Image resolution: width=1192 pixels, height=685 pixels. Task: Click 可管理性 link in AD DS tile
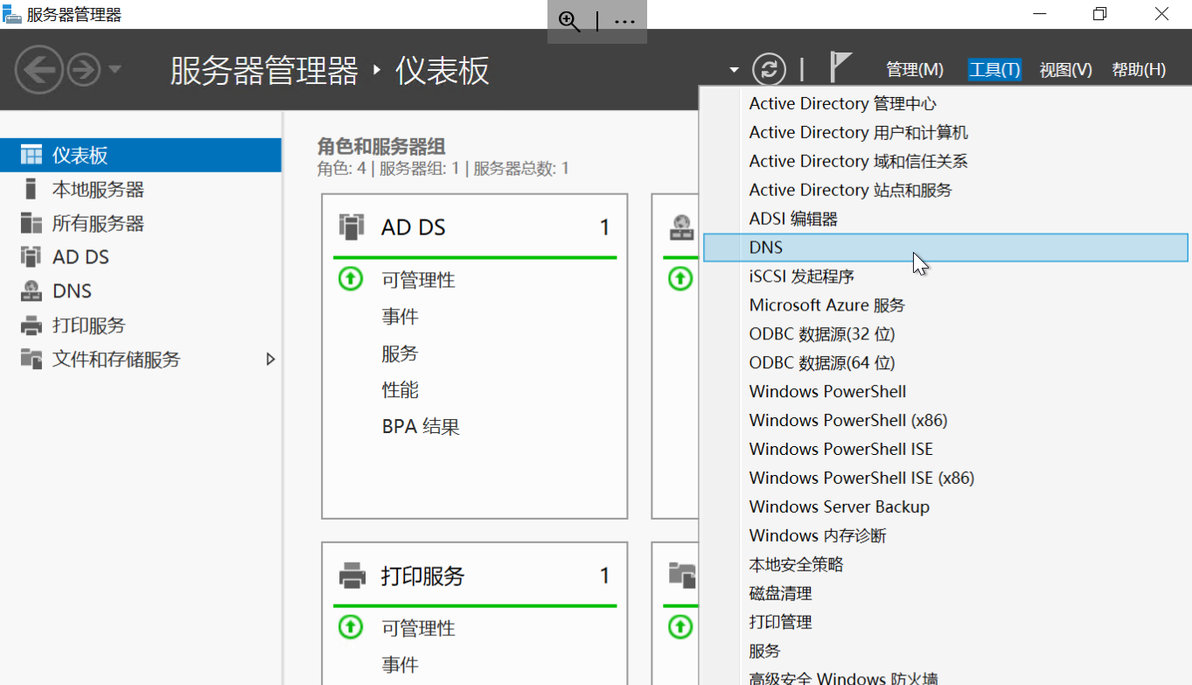point(418,280)
